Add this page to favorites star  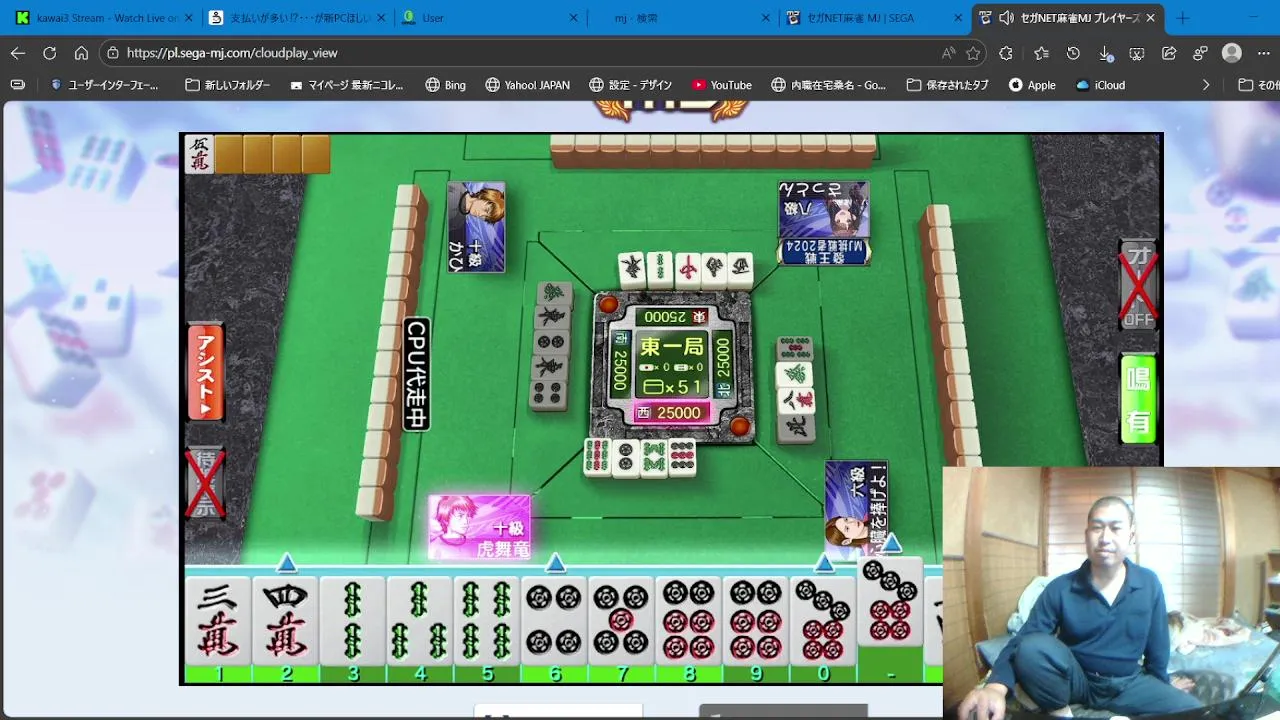pos(973,53)
